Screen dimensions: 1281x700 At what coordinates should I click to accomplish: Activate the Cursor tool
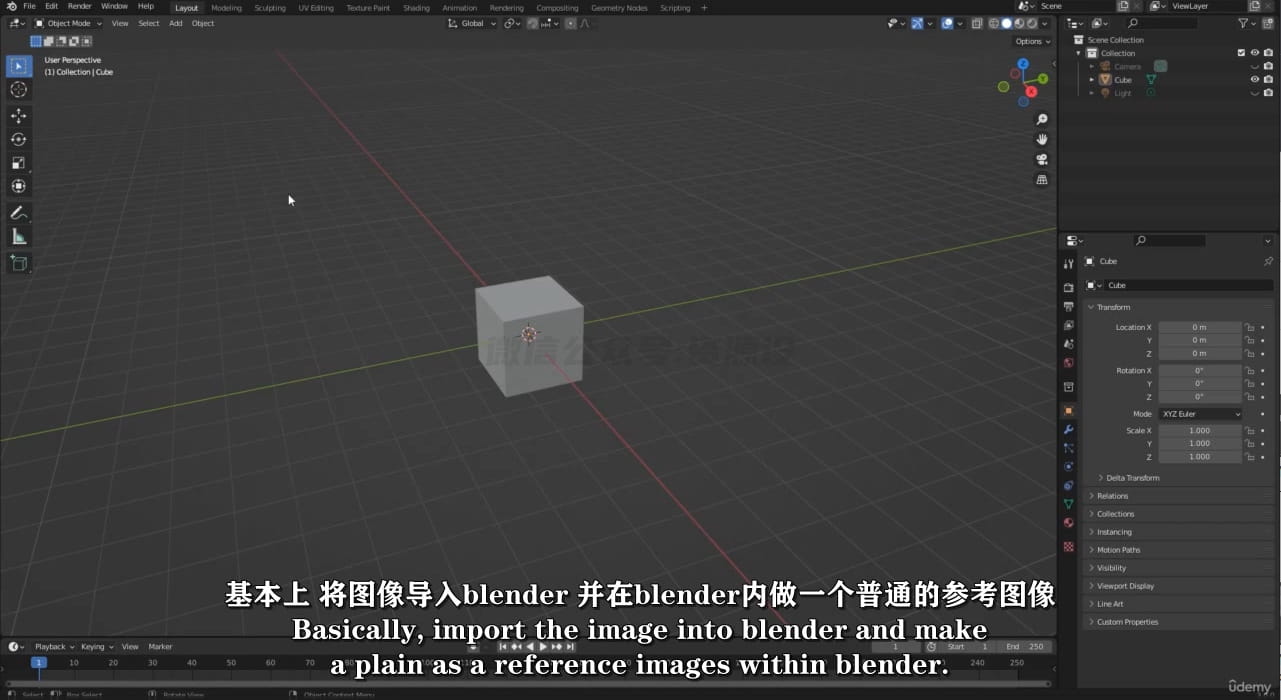pos(18,90)
